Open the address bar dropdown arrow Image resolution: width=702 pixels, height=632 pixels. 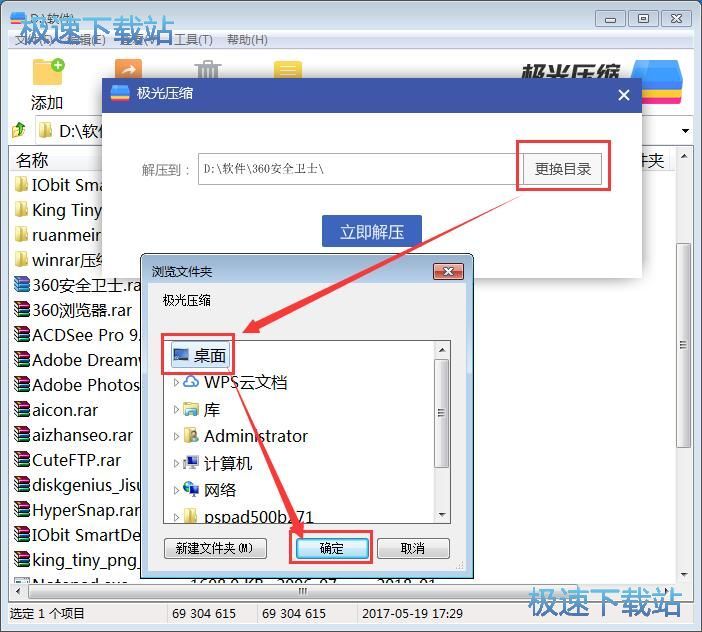(x=685, y=131)
